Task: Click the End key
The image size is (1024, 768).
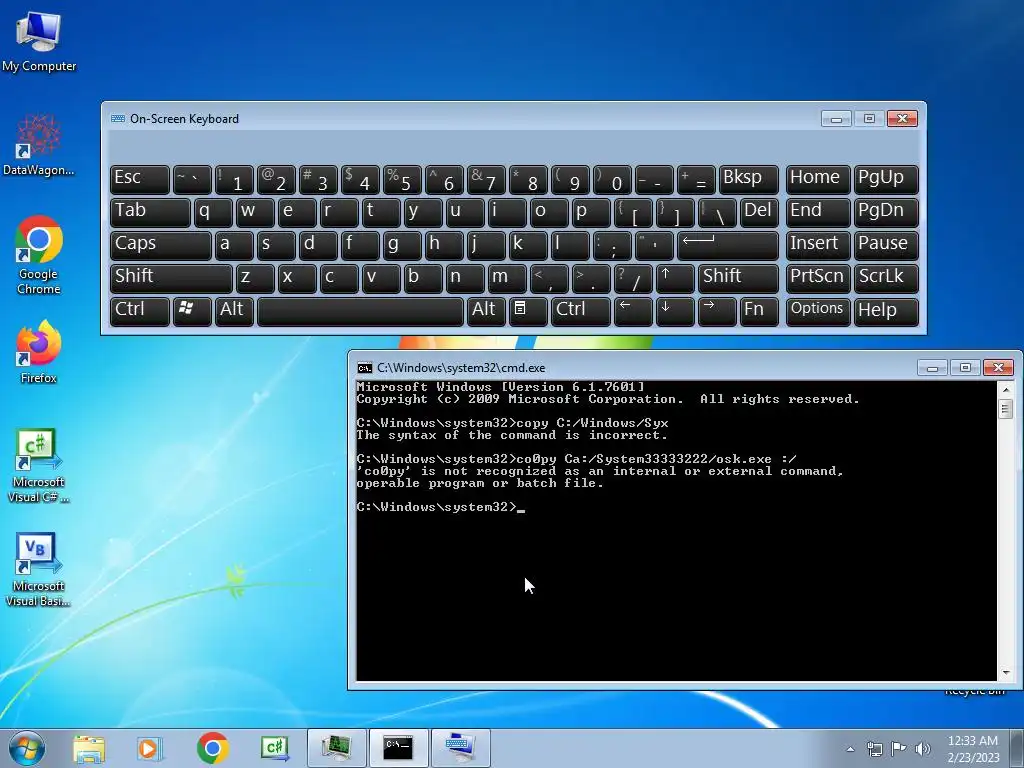Action: (818, 213)
